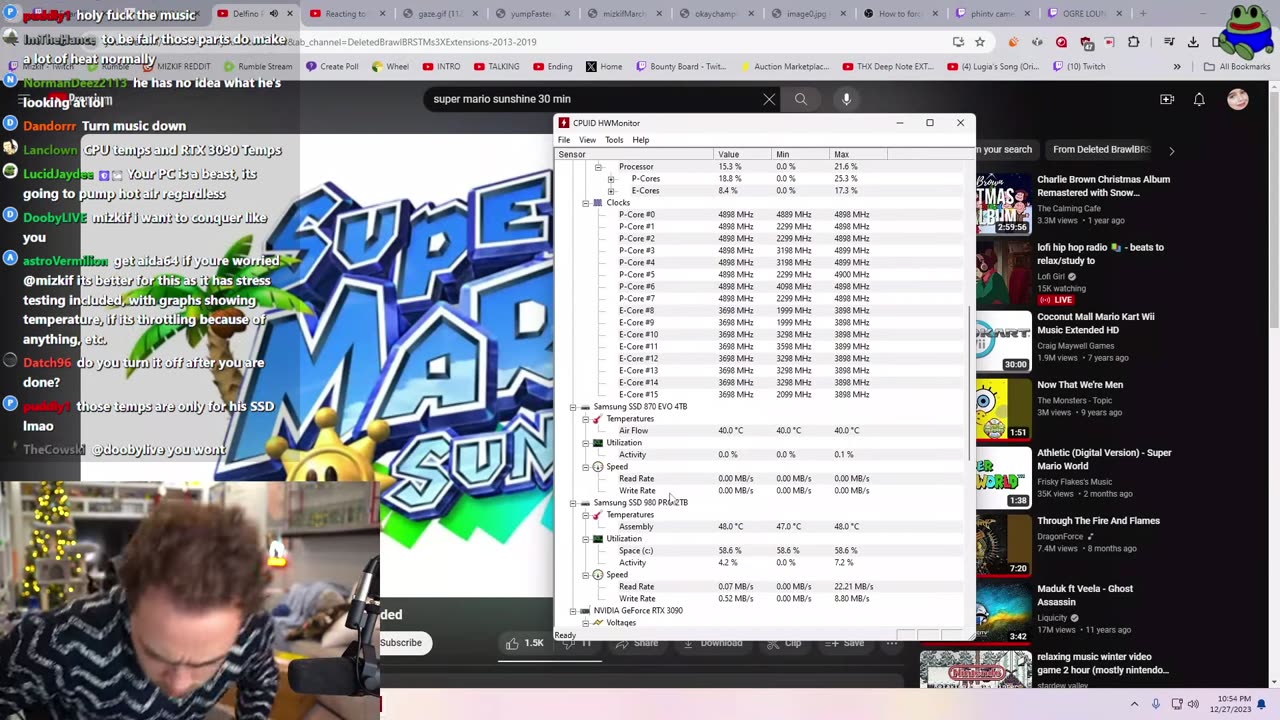Collapse Temperatures under Samsung SSD 870 EVO
1280x720 pixels.
tap(585, 419)
